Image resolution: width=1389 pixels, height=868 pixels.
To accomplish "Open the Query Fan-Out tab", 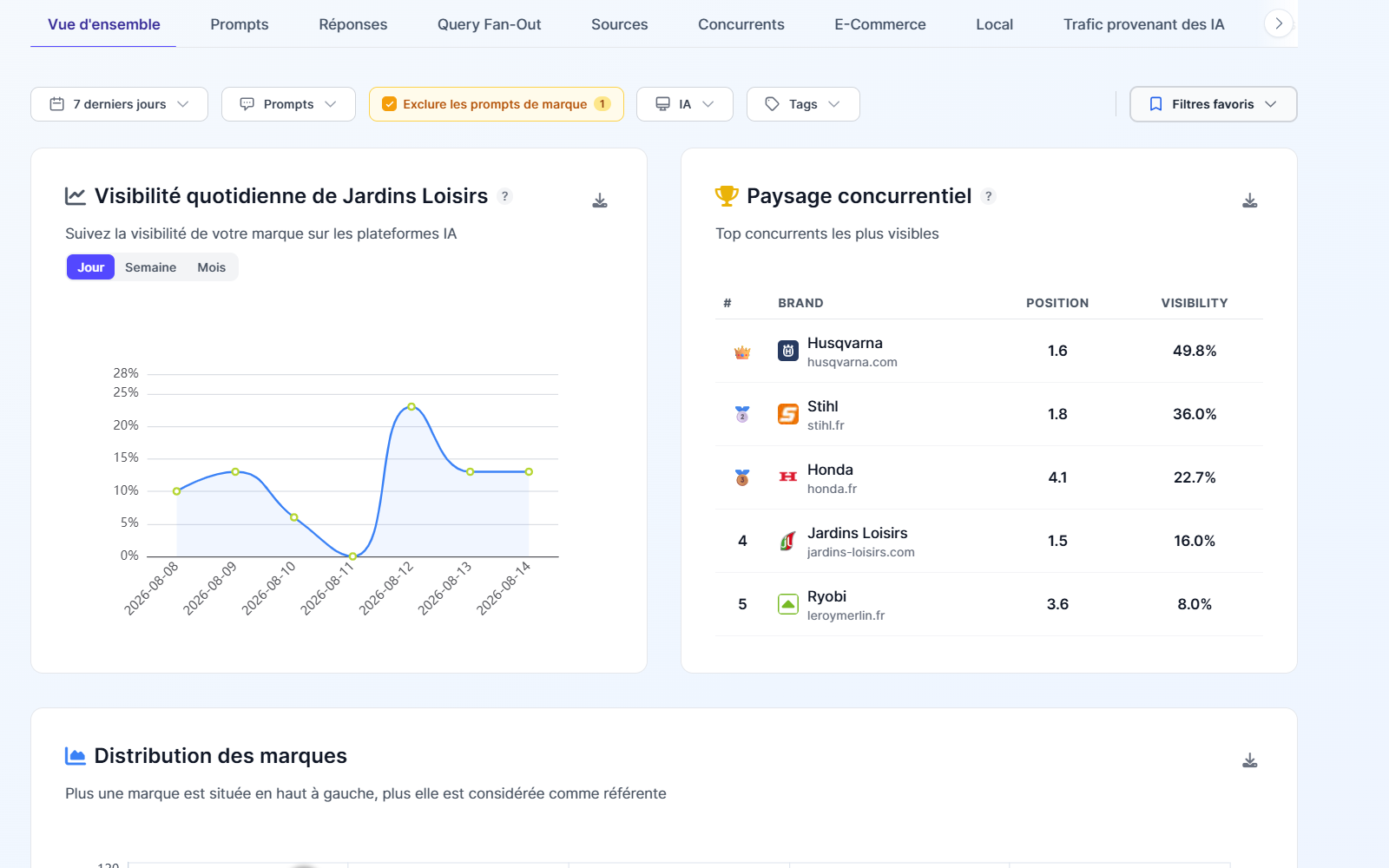I will [x=489, y=24].
